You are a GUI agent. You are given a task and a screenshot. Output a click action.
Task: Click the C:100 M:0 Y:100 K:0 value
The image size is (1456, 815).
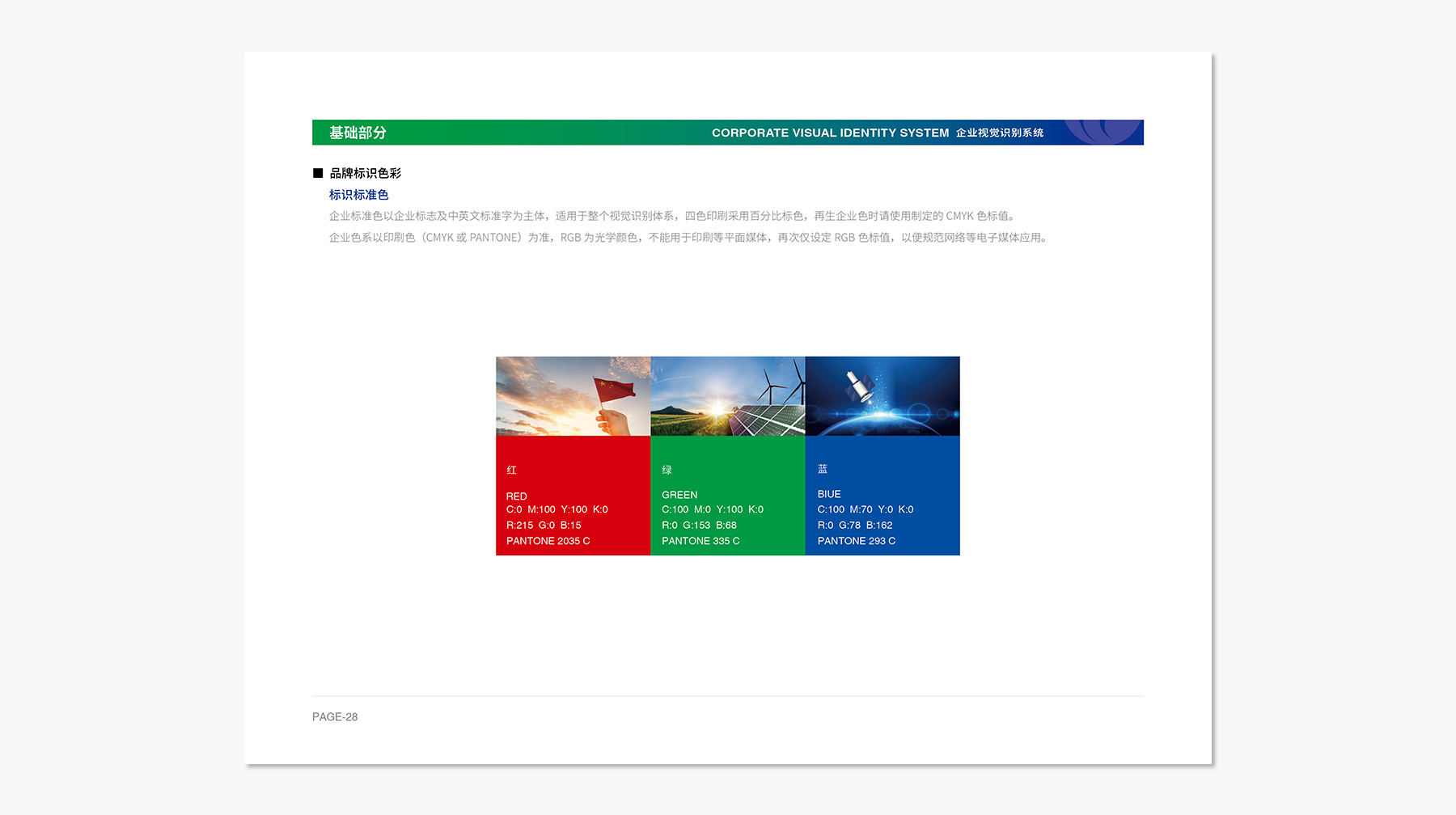coord(712,509)
